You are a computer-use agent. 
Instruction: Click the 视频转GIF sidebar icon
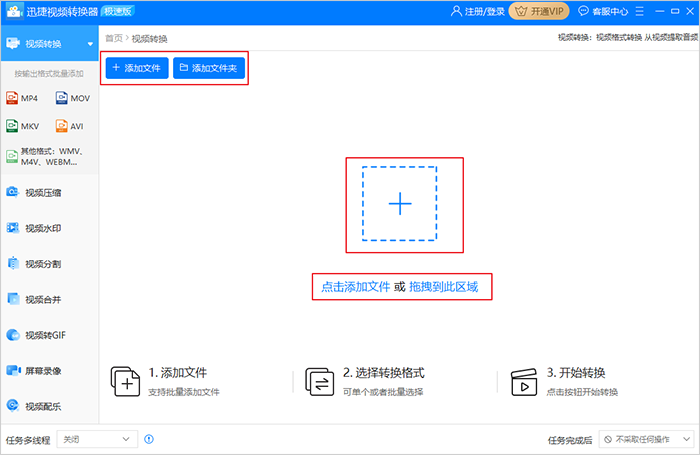coord(13,335)
